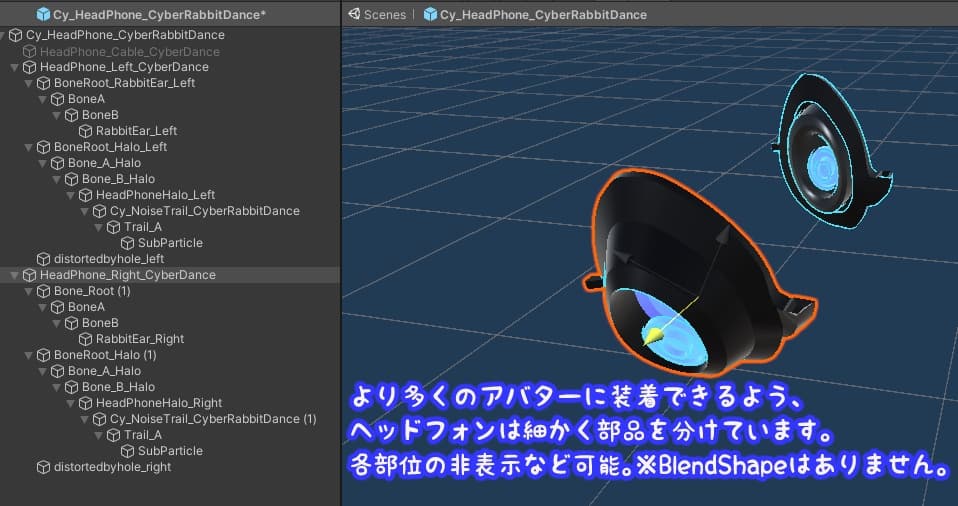Select the RabbitEar_Right object icon

(x=86, y=339)
